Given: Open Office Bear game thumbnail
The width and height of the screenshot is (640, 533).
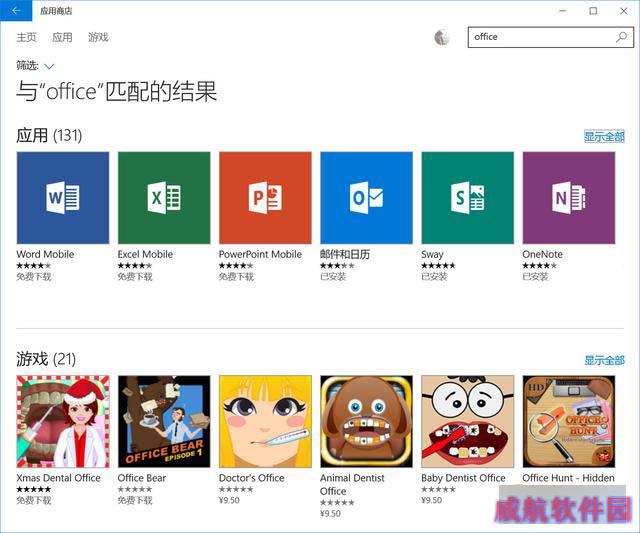Looking at the screenshot, I should (x=164, y=422).
